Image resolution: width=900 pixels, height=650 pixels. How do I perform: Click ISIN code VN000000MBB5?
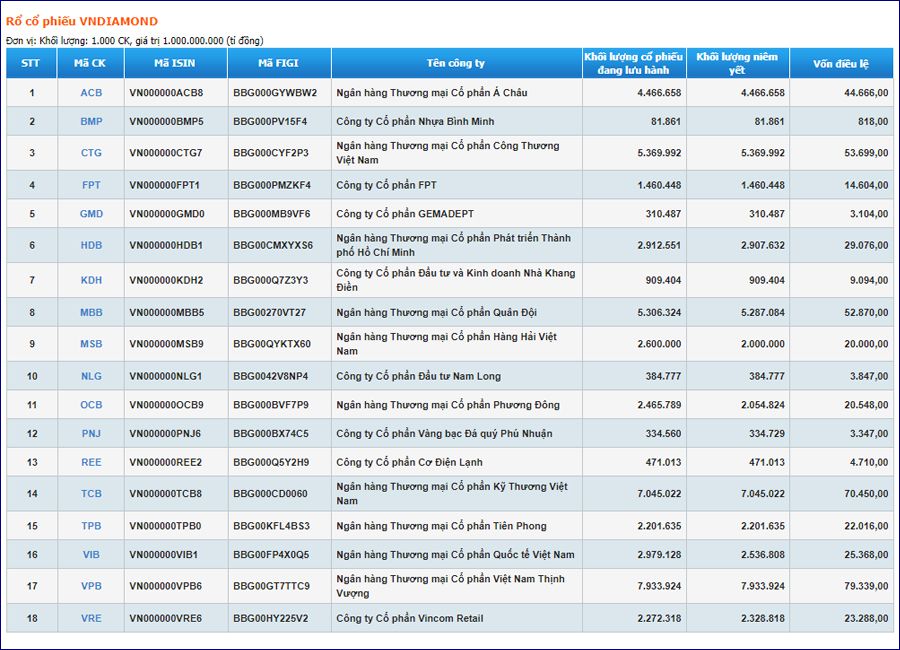click(166, 312)
